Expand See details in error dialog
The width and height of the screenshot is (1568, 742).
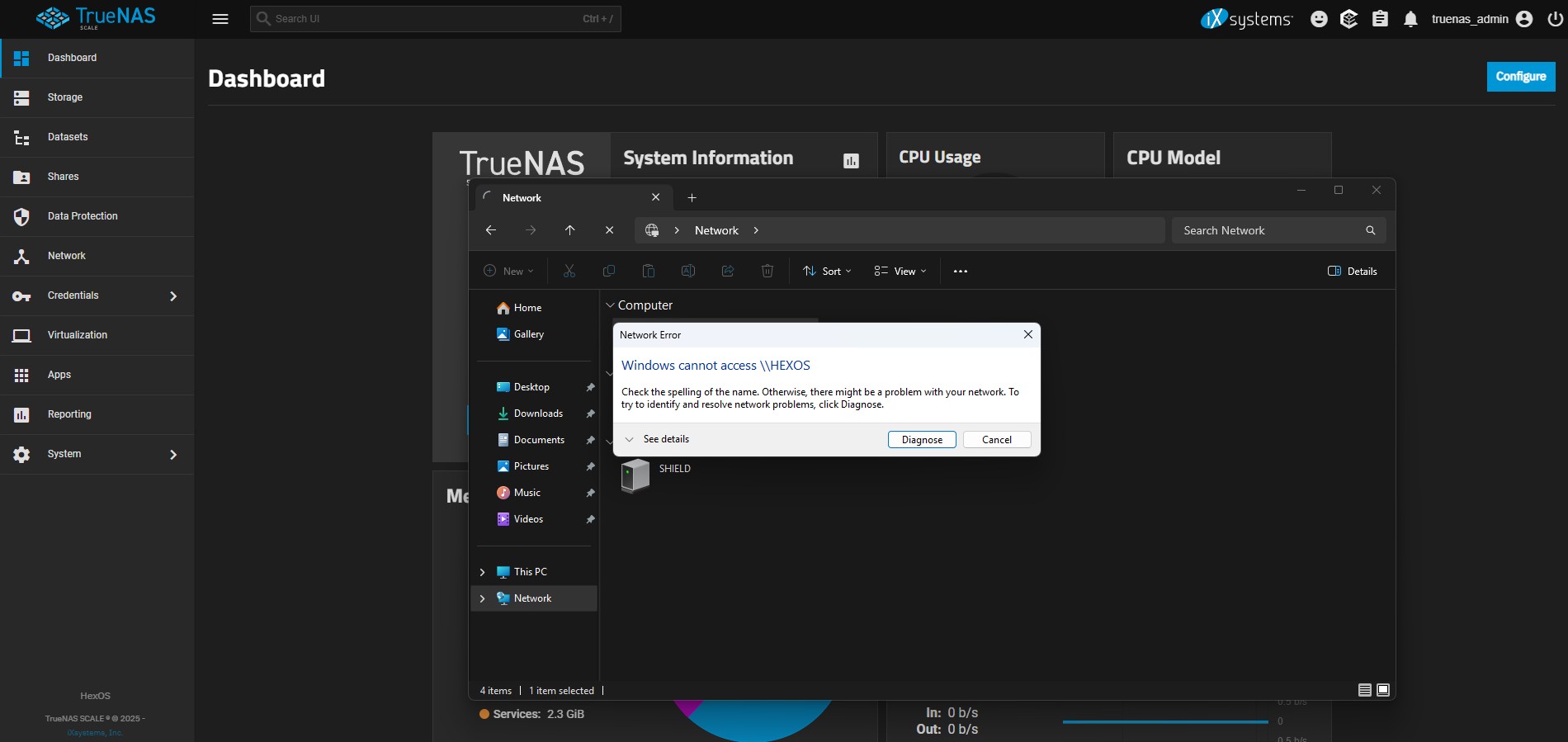657,439
